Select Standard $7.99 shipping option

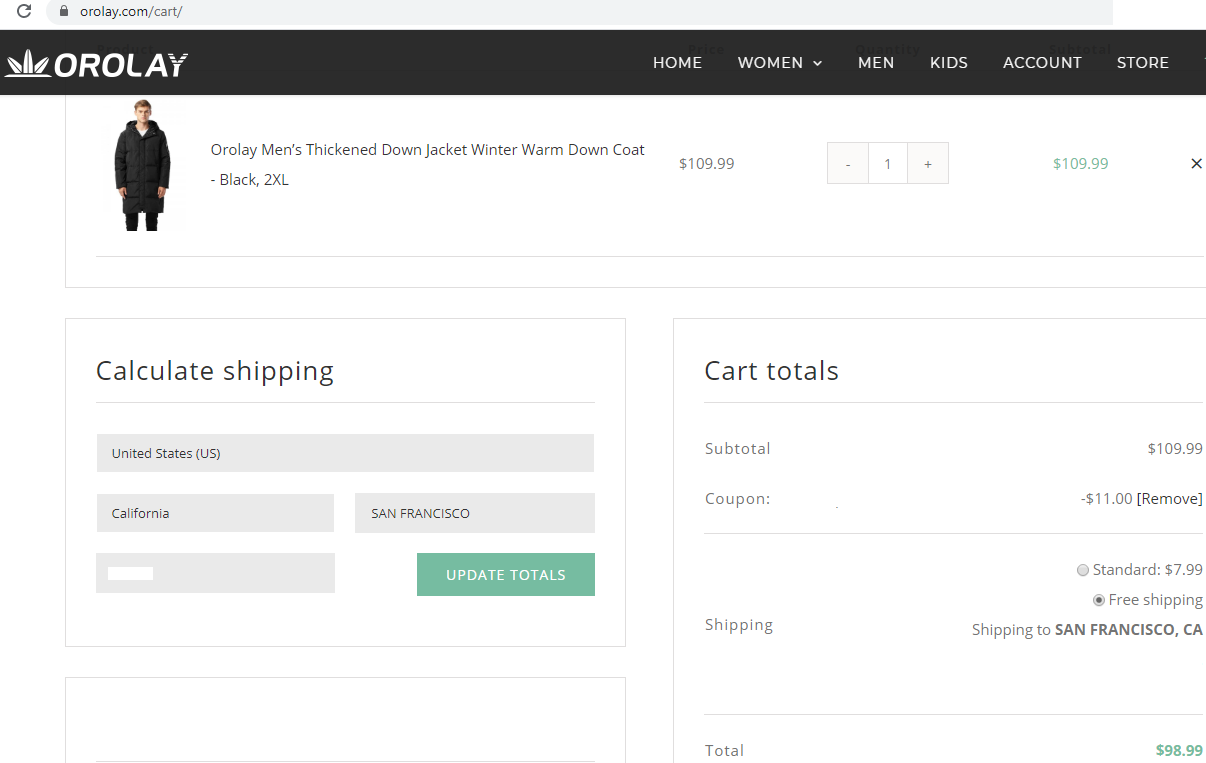pos(1083,570)
